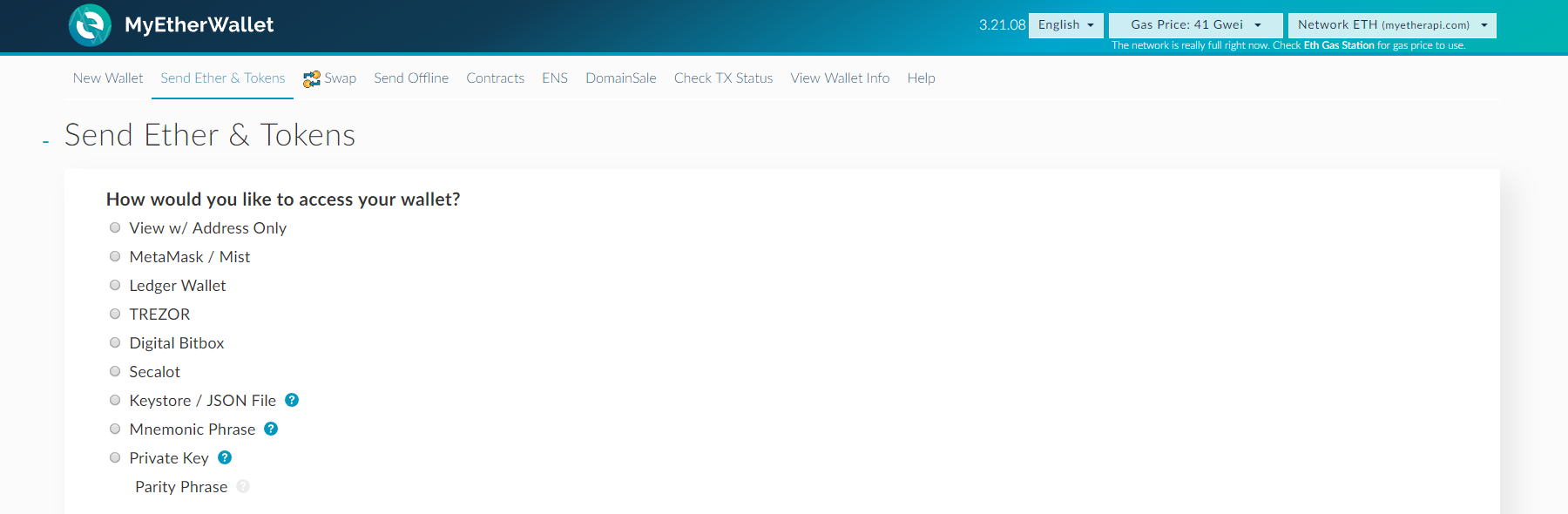Go to Check TX Status tab

click(724, 78)
